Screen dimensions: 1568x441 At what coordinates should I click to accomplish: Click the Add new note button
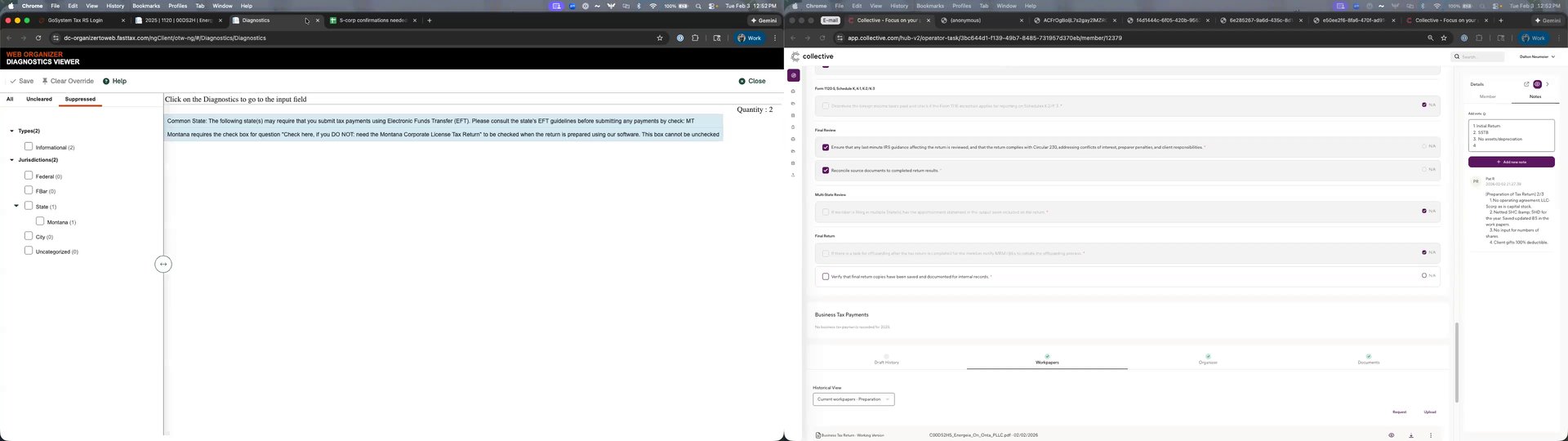pos(1511,162)
